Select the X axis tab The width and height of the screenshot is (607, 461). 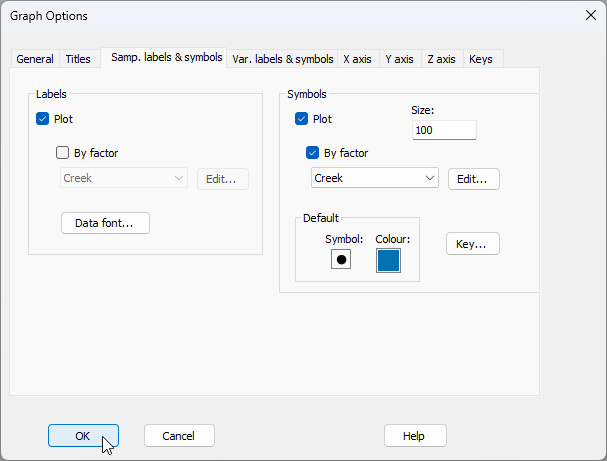(357, 59)
